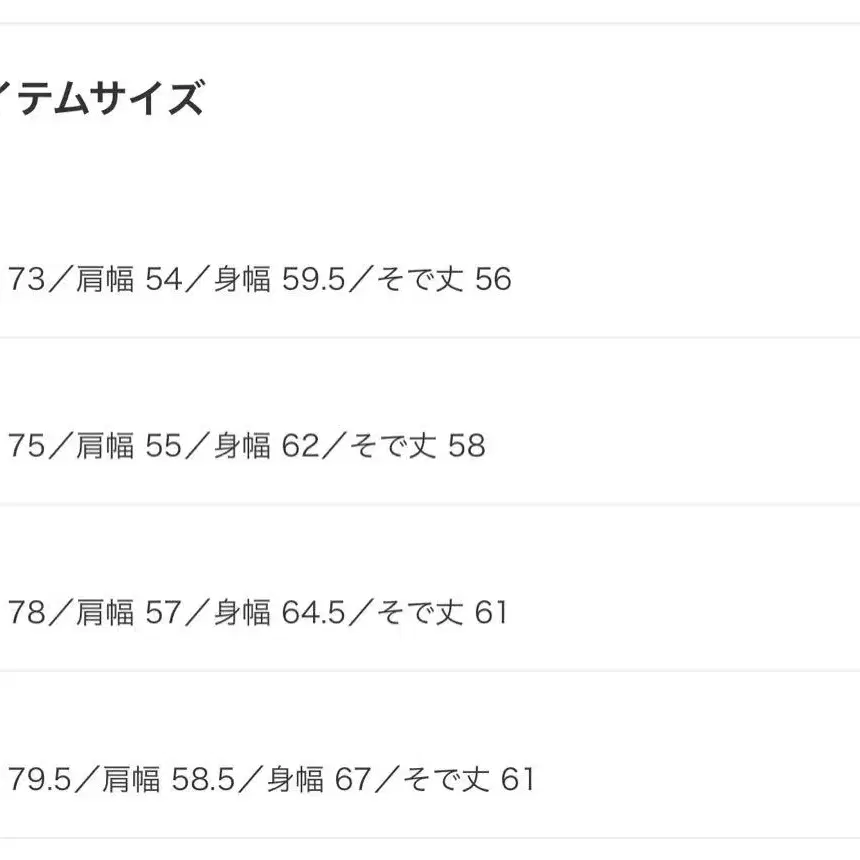Click the divider line below the 78 row

(430, 671)
